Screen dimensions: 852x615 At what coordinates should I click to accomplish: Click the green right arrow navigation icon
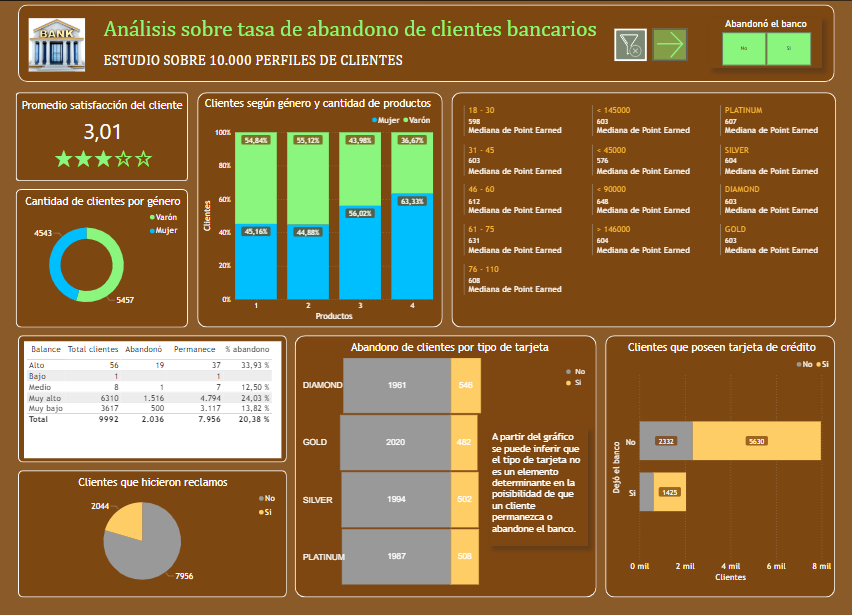[x=670, y=45]
